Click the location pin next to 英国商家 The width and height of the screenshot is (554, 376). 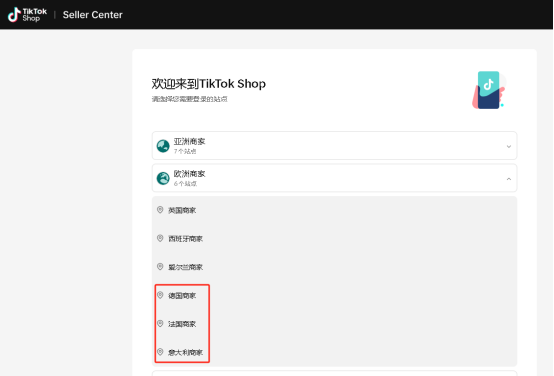pos(160,210)
